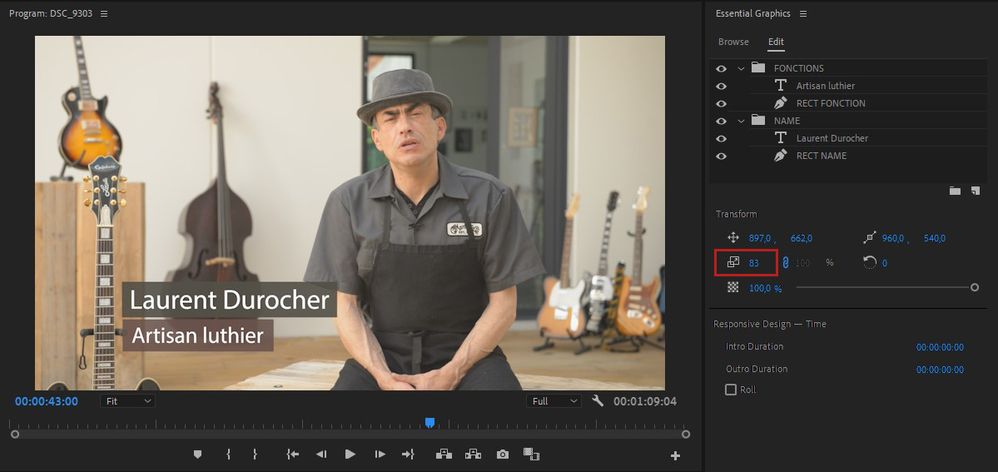Click the FONCTIONS group folder name

[x=798, y=68]
